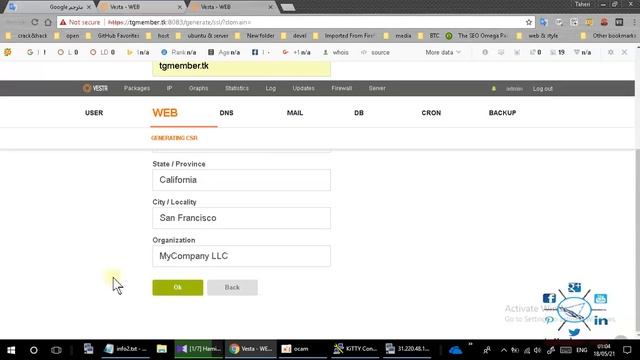Click the notification bell icon
Screen dimensions: 640x360
(x=493, y=89)
